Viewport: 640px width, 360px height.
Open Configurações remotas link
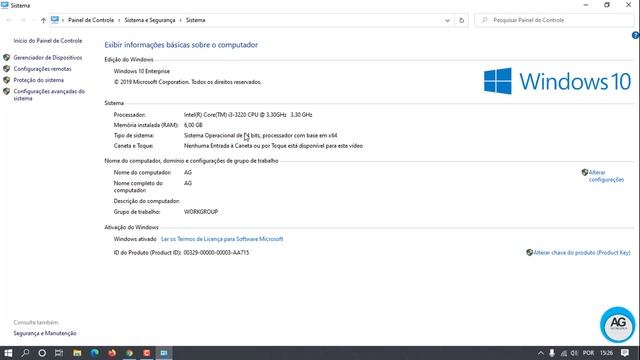pyautogui.click(x=42, y=69)
